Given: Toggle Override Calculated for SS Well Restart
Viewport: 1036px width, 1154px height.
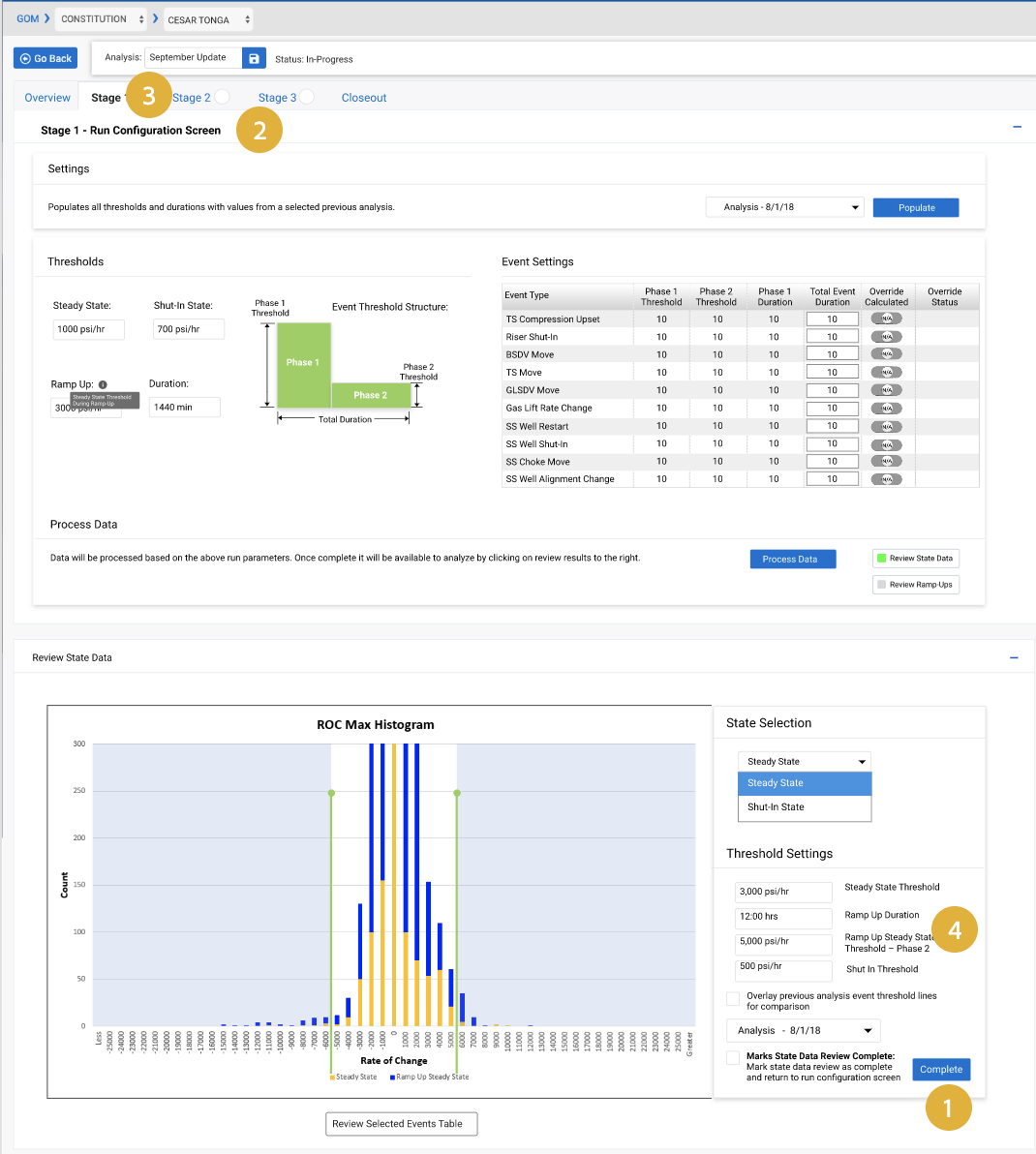Looking at the screenshot, I should point(886,426).
